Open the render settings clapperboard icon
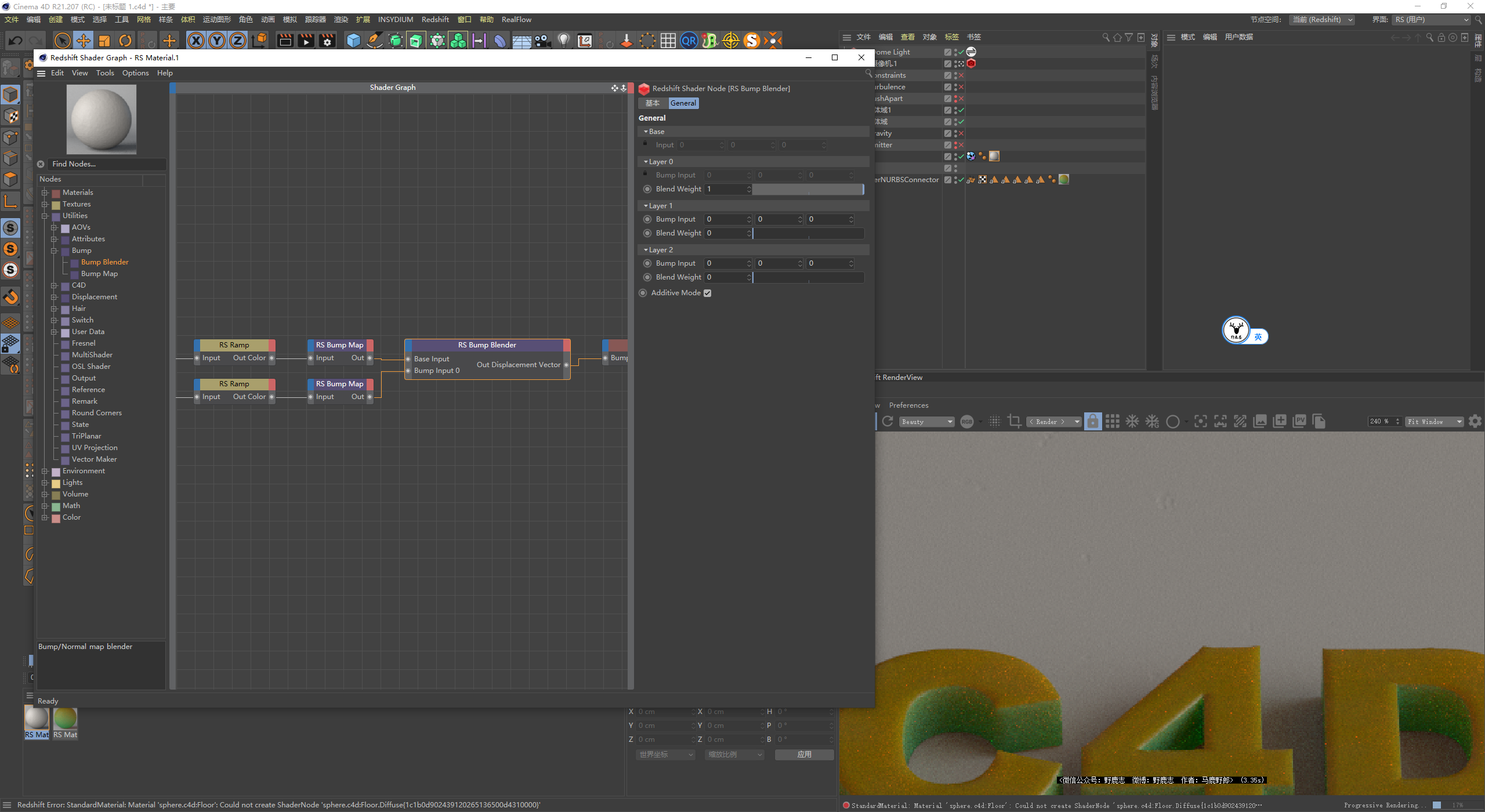Screen dimensions: 1485x812 pos(327,41)
